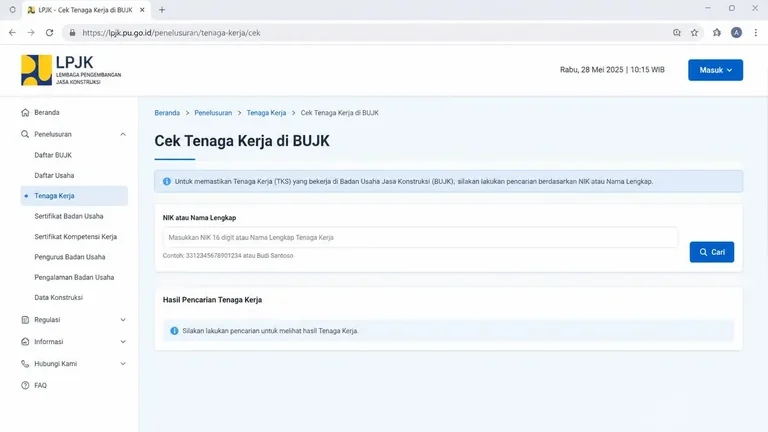Open the Masuk login dropdown
This screenshot has width=768, height=432.
coord(715,70)
